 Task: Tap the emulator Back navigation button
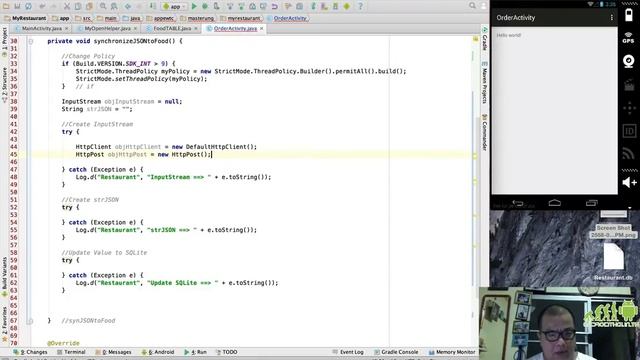(x=518, y=203)
